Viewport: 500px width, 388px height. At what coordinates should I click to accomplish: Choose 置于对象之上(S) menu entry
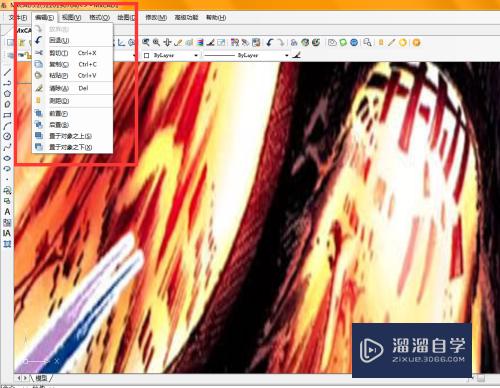[x=72, y=136]
